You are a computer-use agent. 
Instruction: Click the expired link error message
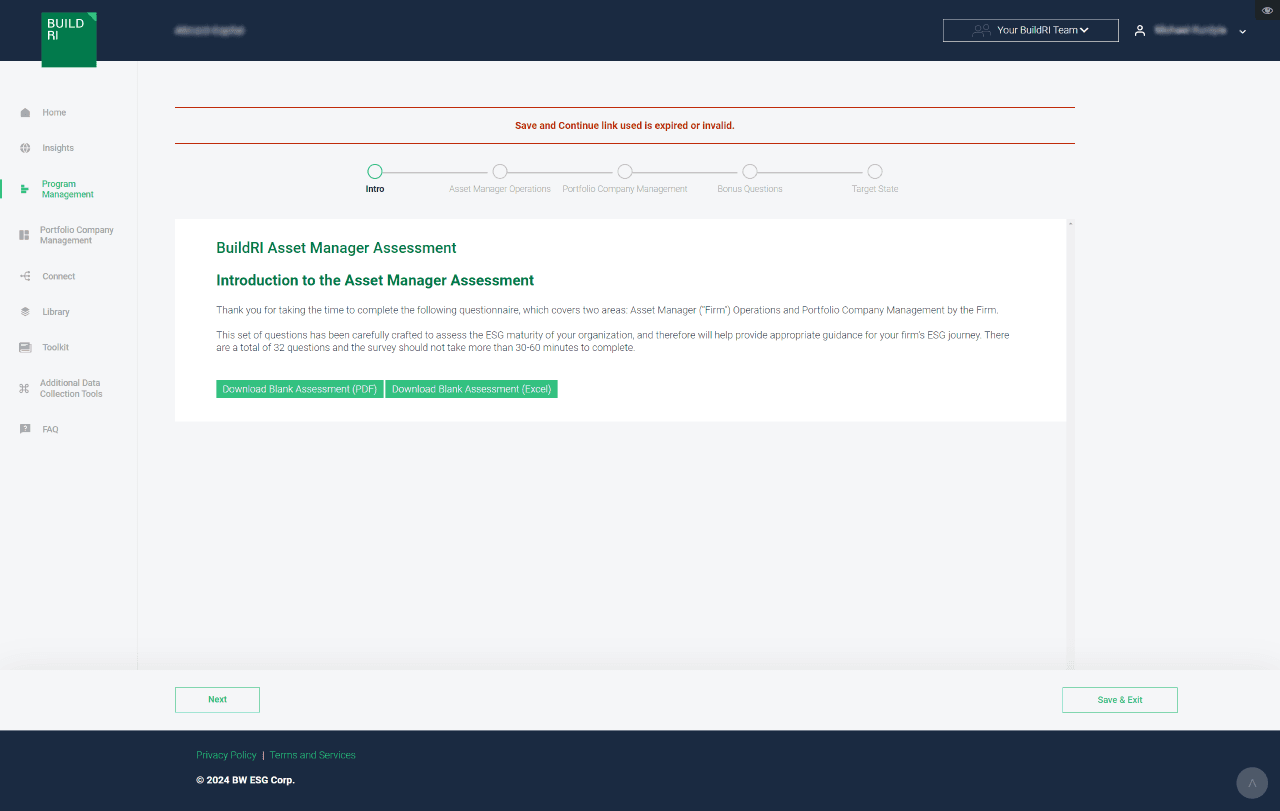[x=625, y=126]
